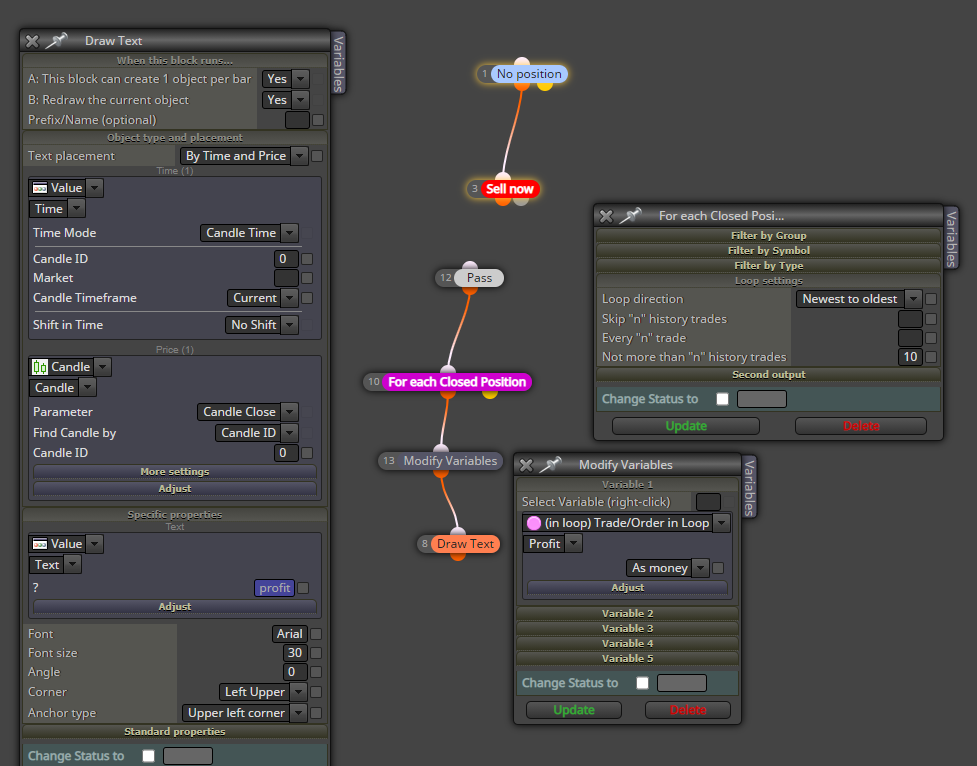977x766 pixels.
Task: Pin the For each Closed Position panel
Action: point(631,216)
